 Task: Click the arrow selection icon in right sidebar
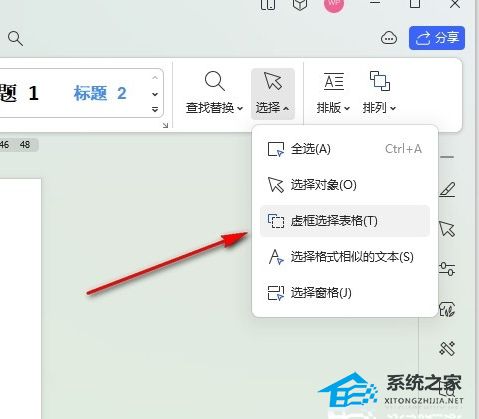[x=447, y=229]
